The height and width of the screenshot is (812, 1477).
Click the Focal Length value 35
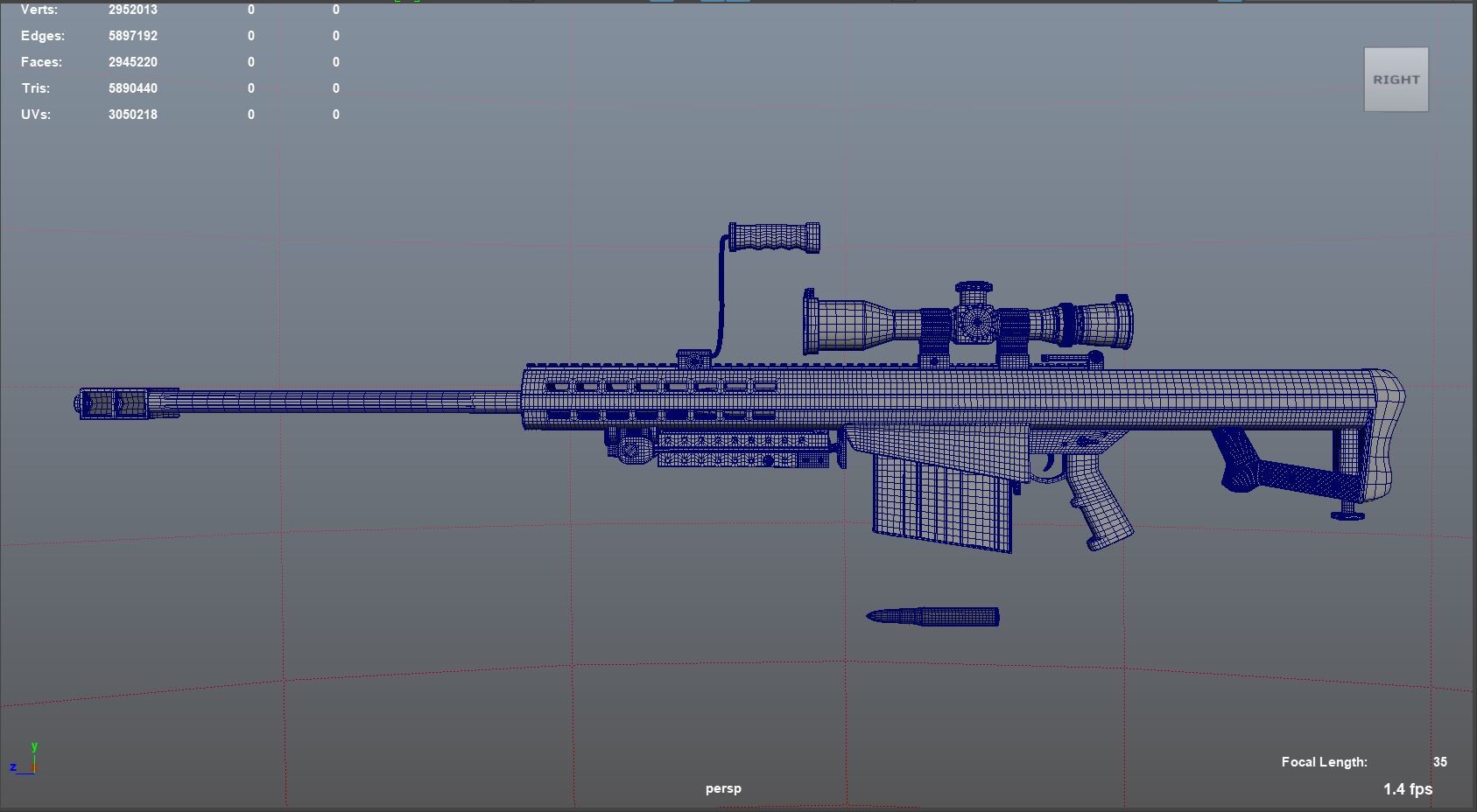(1438, 761)
